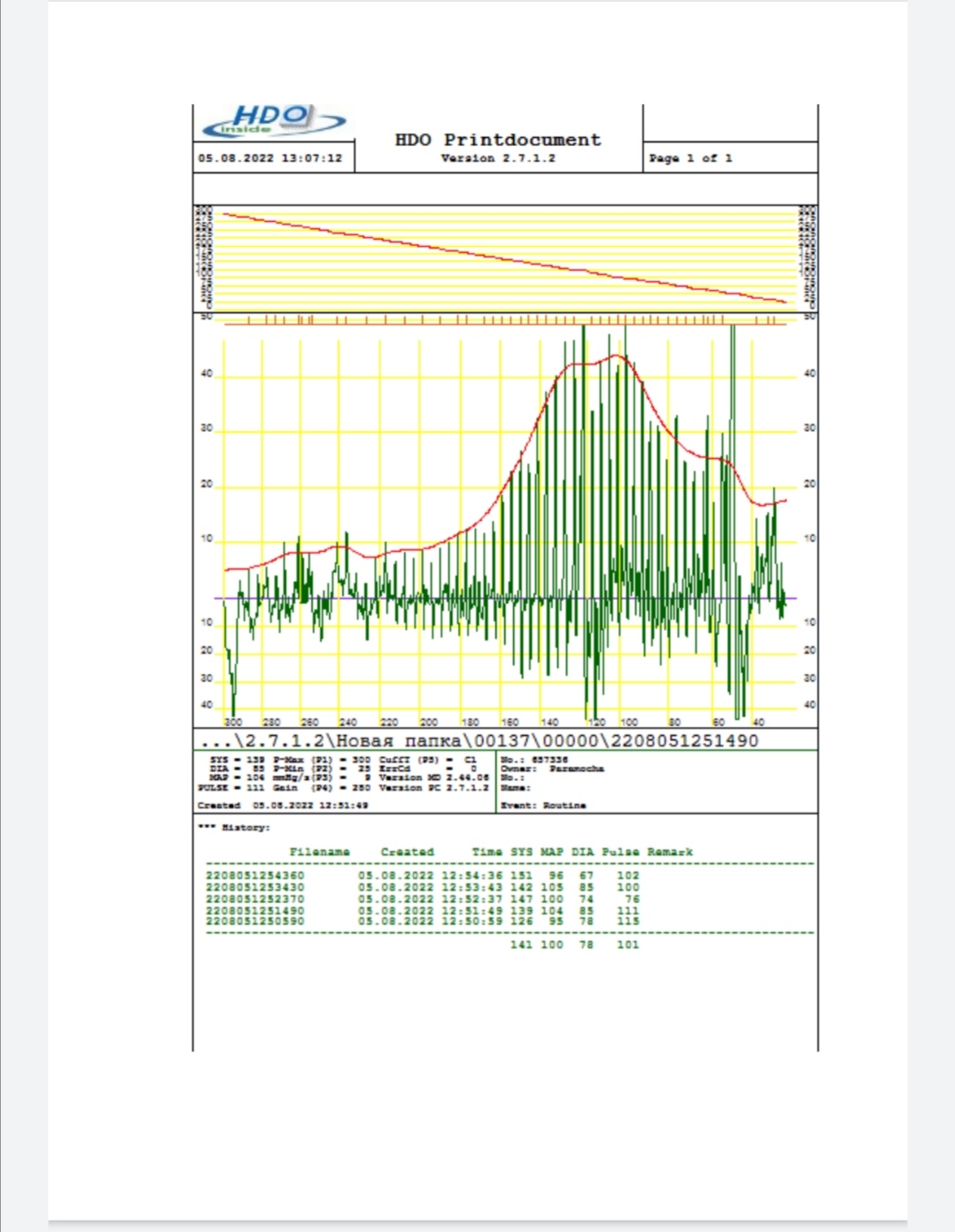955x1232 pixels.
Task: Click the HDO Printdocument title
Action: point(498,140)
